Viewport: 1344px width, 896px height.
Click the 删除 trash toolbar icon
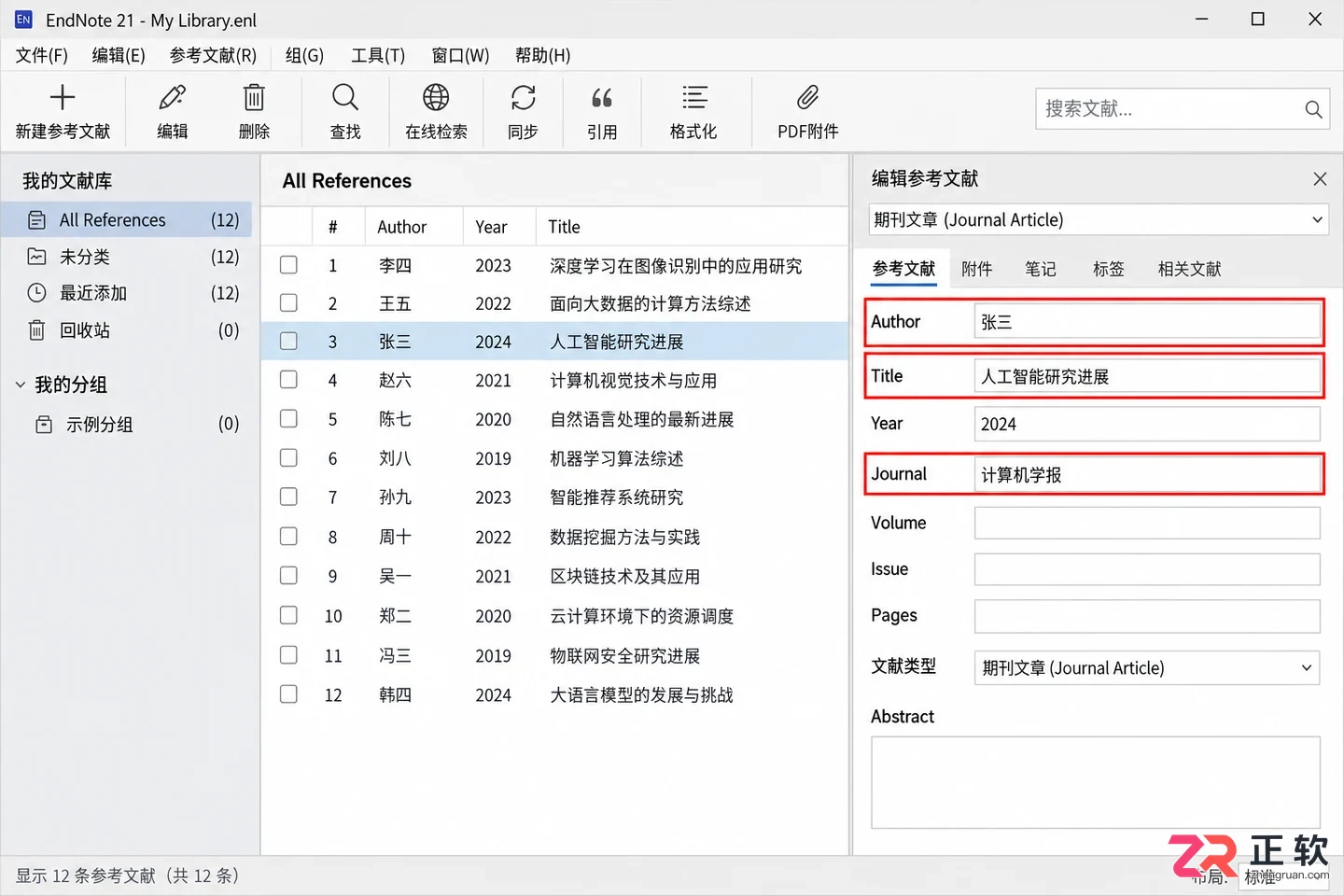[254, 97]
